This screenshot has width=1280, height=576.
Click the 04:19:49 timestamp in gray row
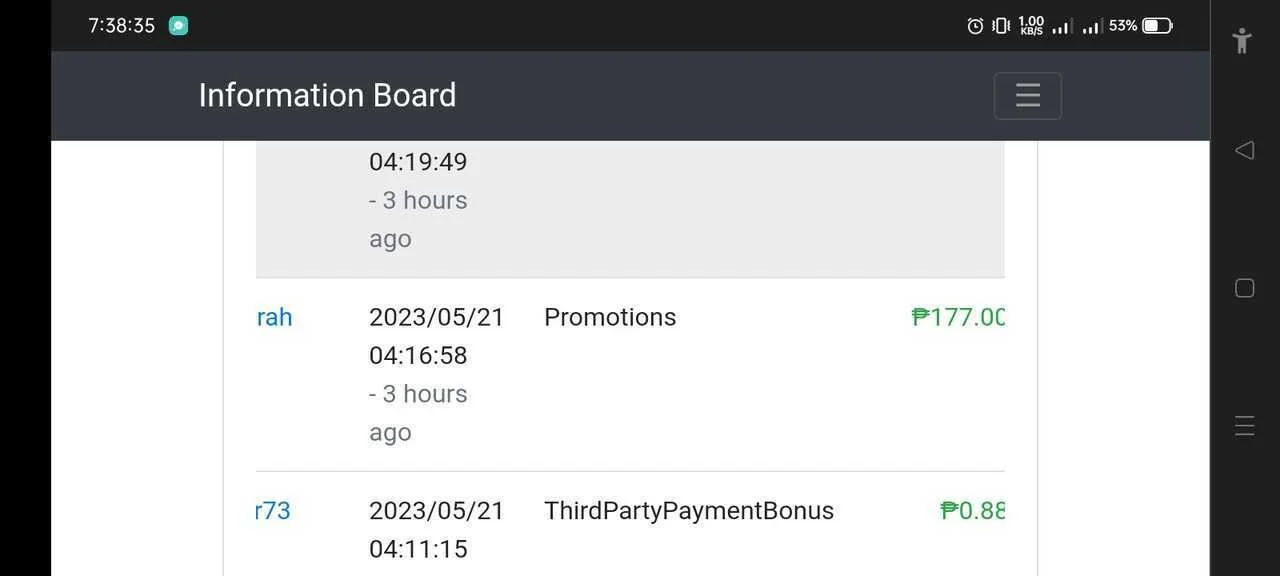tap(418, 162)
